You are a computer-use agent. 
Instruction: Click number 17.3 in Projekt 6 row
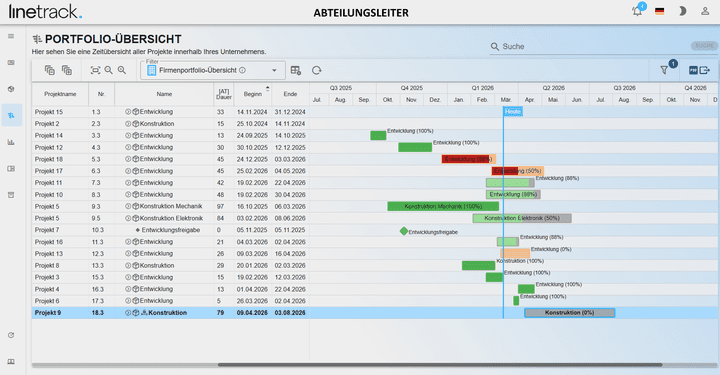click(x=97, y=301)
